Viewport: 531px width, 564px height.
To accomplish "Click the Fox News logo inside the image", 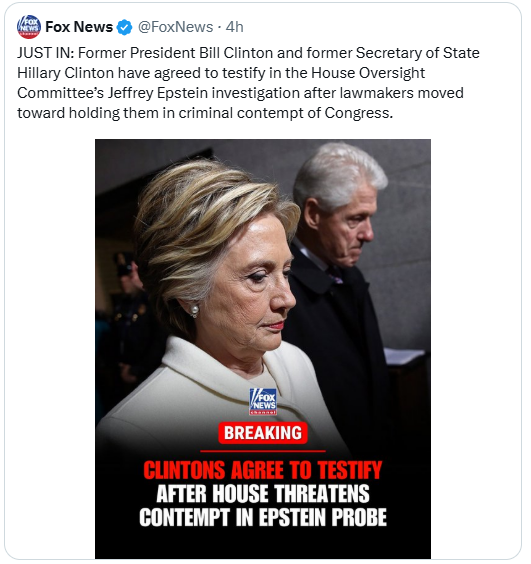I will click(x=263, y=401).
